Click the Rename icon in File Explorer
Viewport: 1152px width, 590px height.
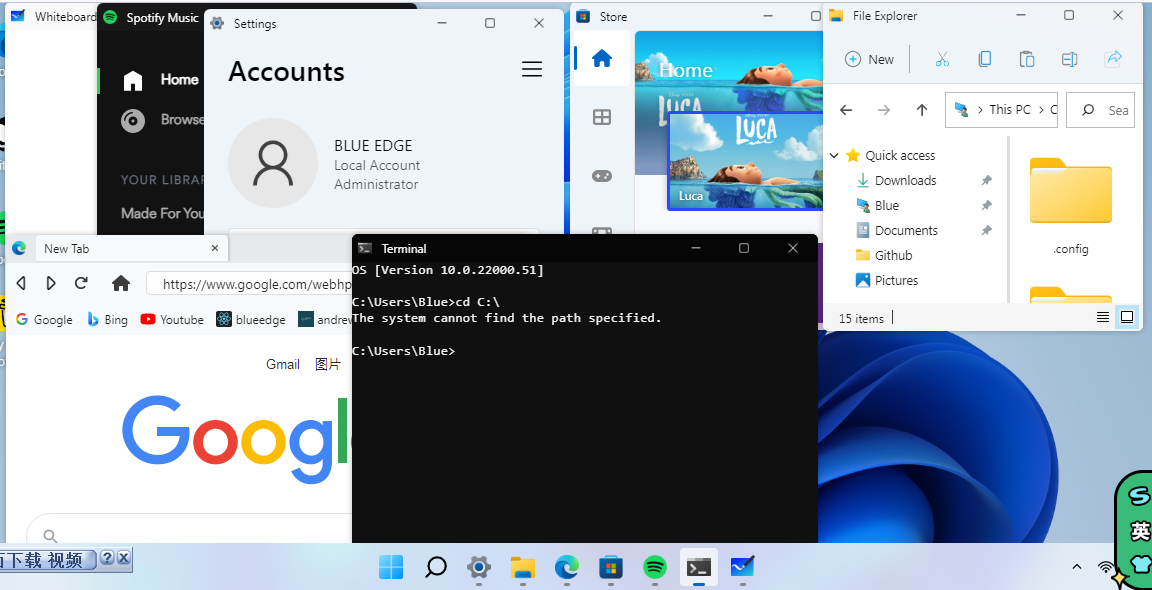[1070, 60]
